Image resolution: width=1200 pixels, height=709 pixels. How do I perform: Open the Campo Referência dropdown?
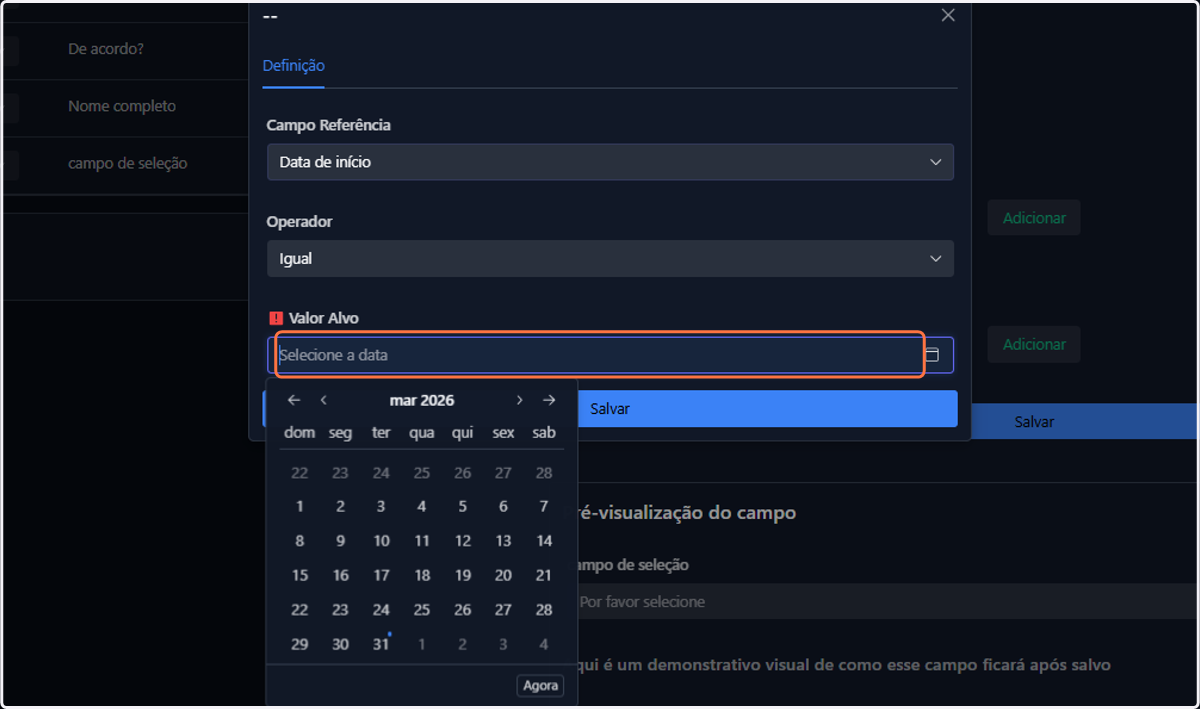[610, 162]
